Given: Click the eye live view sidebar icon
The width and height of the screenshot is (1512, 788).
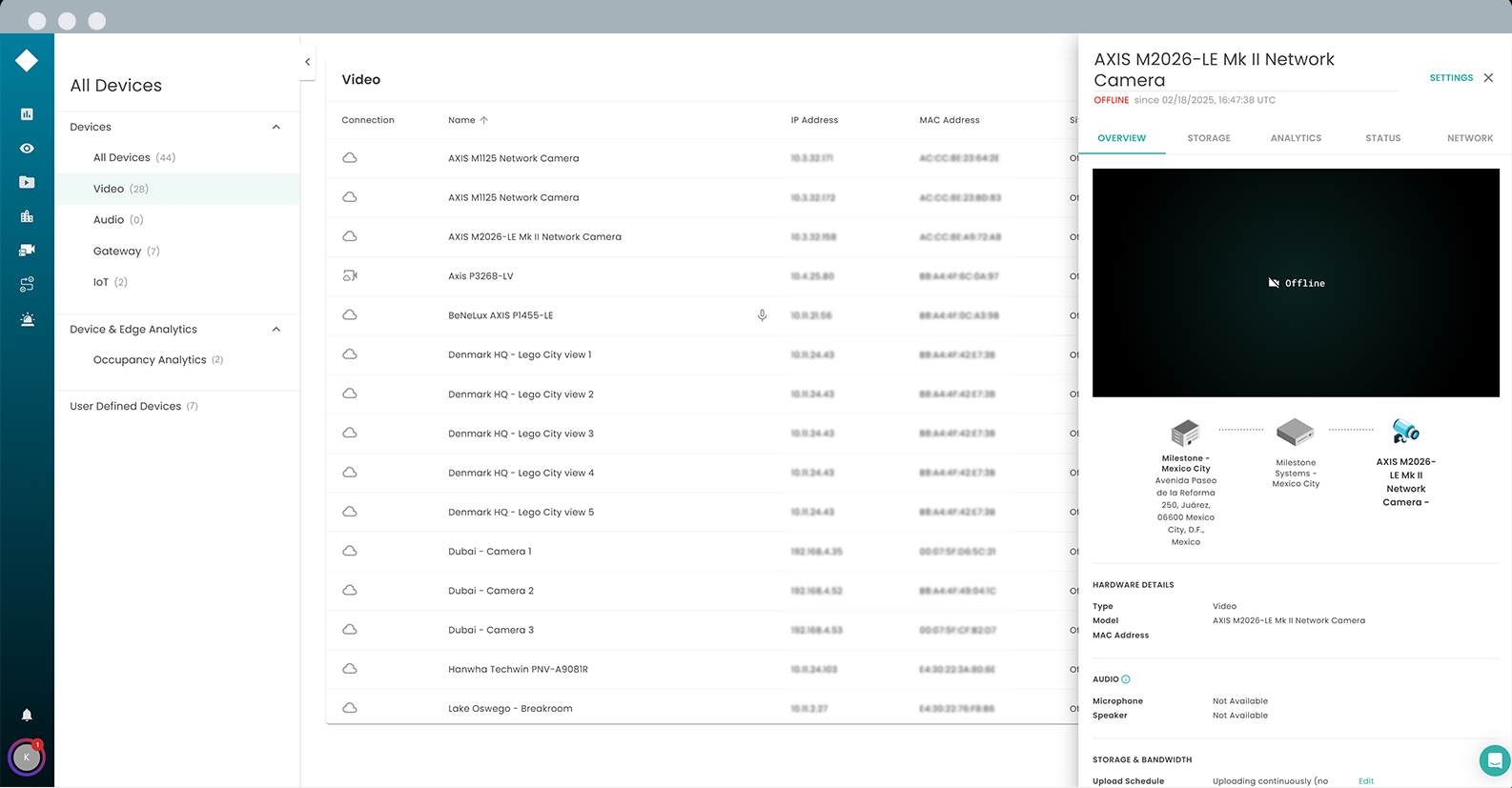Looking at the screenshot, I should tap(27, 149).
